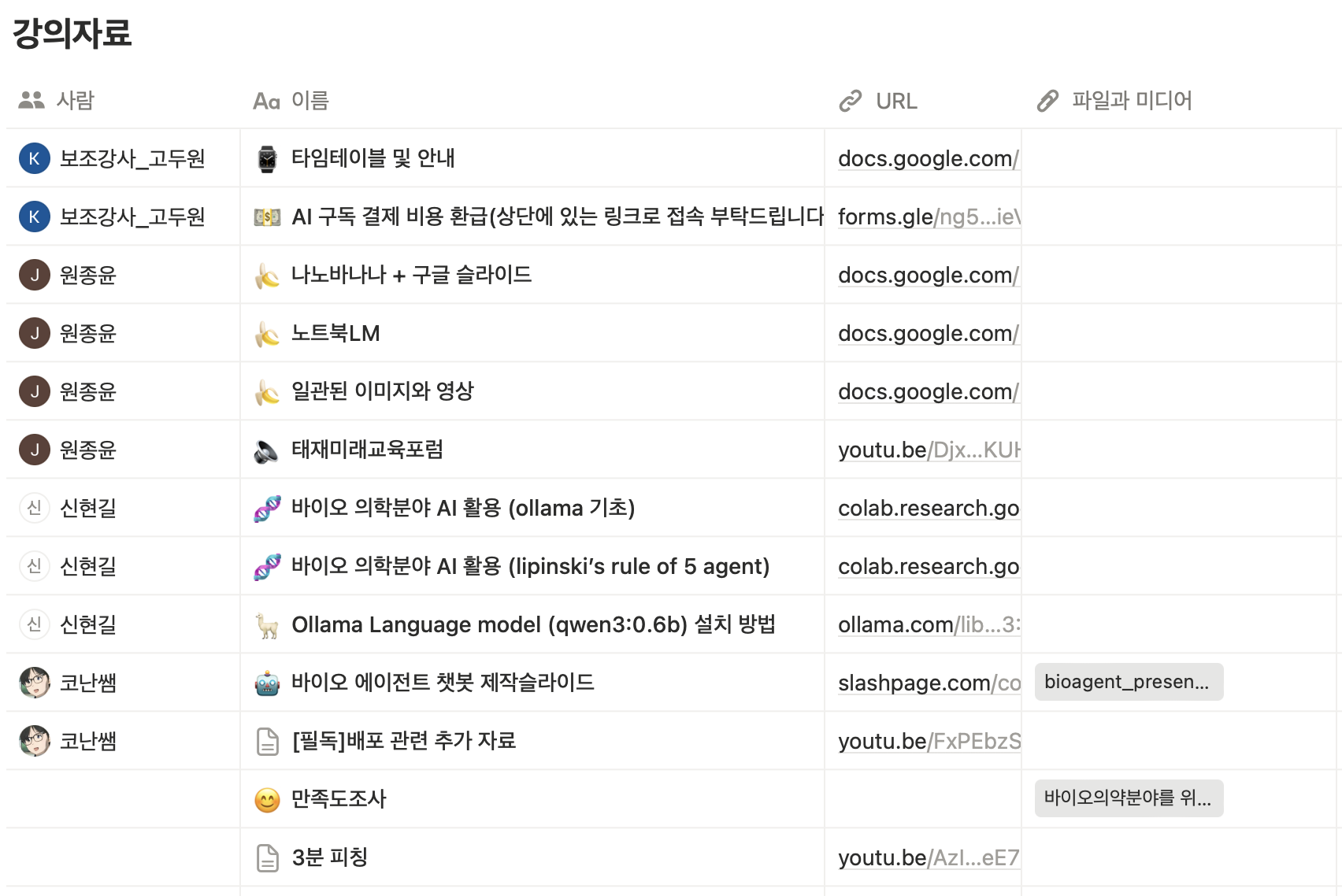Click the watch icon beside 타임테이블 및 안내
The image size is (1342, 896).
coord(268,159)
